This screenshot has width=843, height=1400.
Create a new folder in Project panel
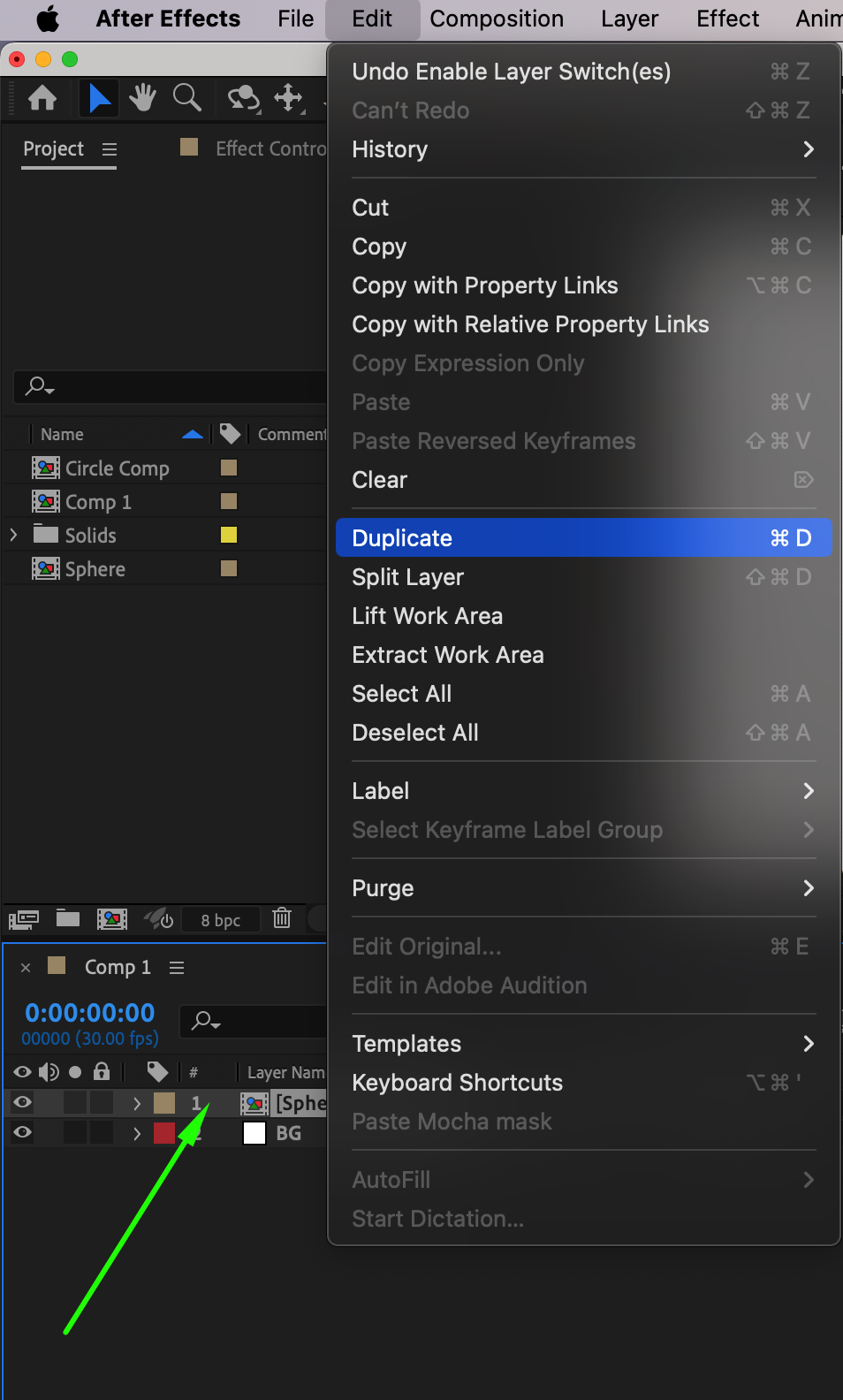[x=68, y=919]
